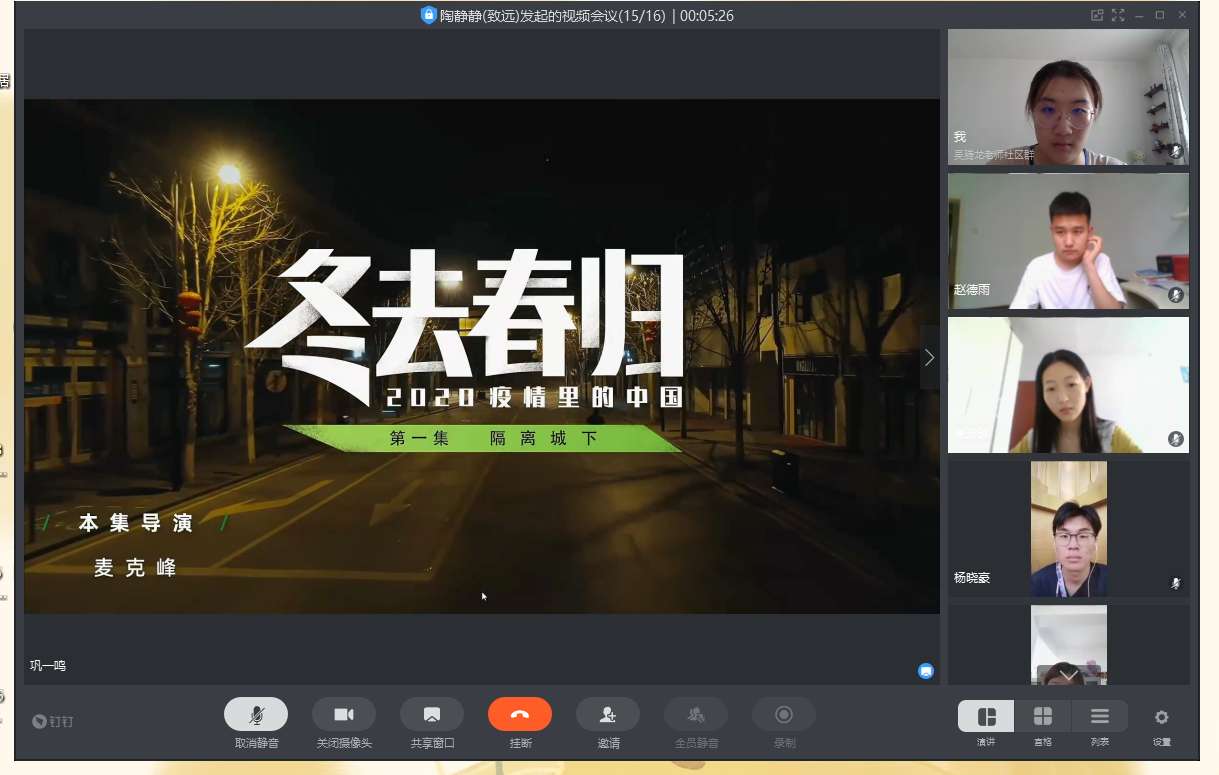
Task: Click the lock shield icon in title
Action: 429,15
